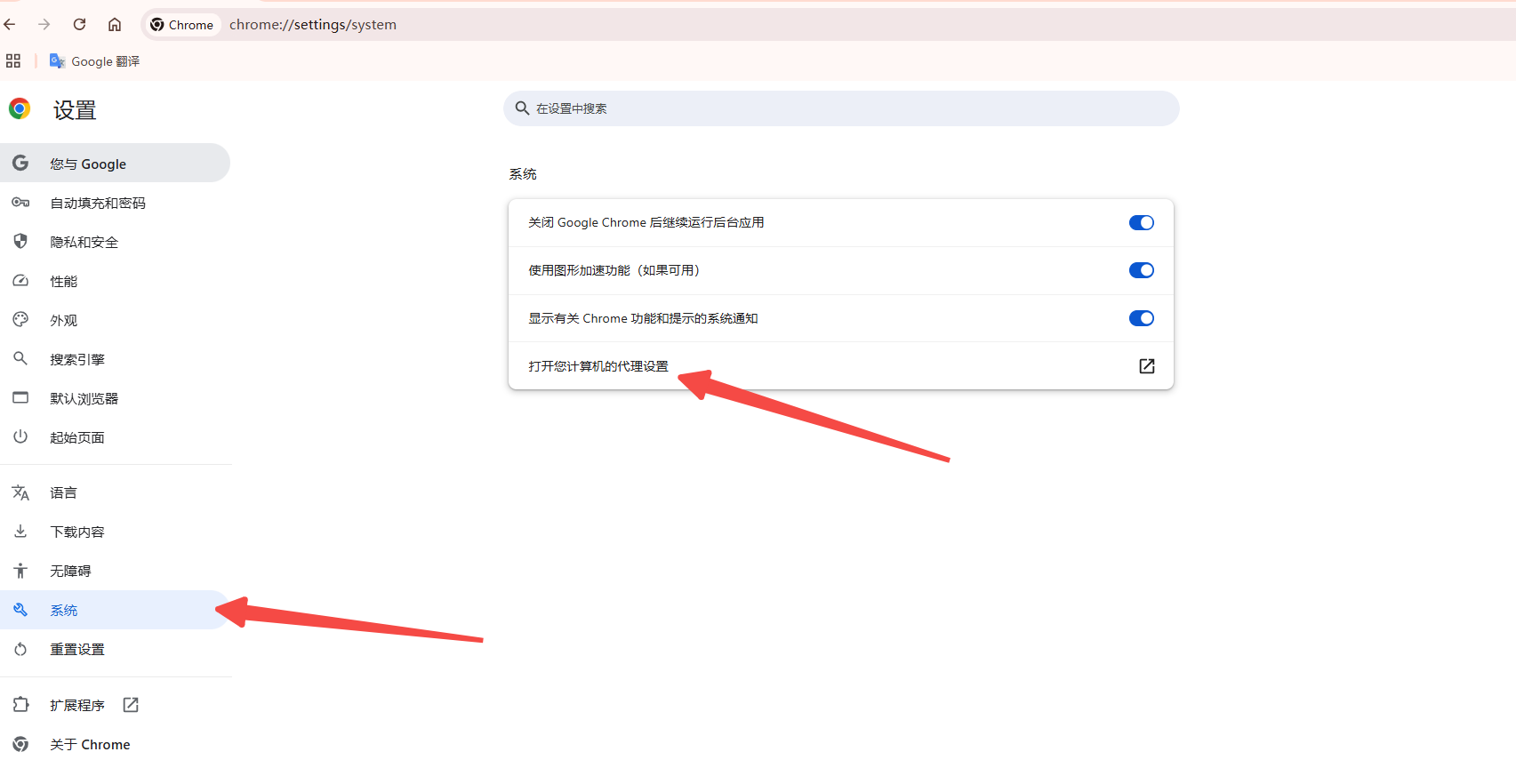Open the apps grid icon in bookmarks bar
The height and width of the screenshot is (784, 1516).
point(13,61)
